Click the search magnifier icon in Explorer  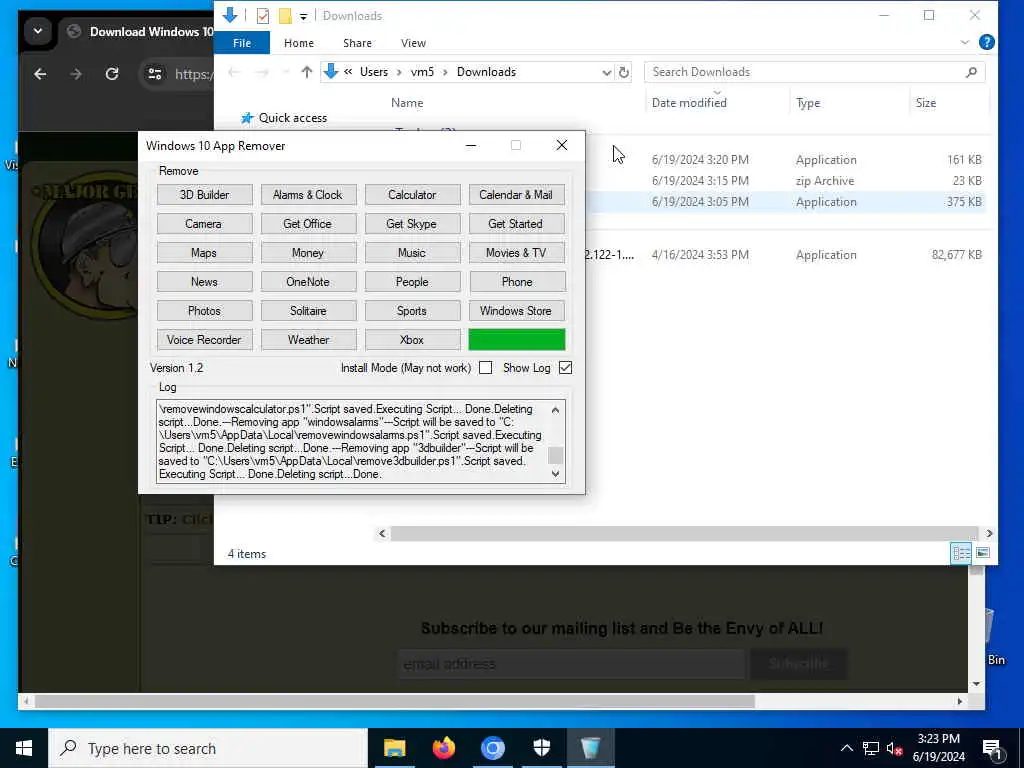tap(971, 72)
